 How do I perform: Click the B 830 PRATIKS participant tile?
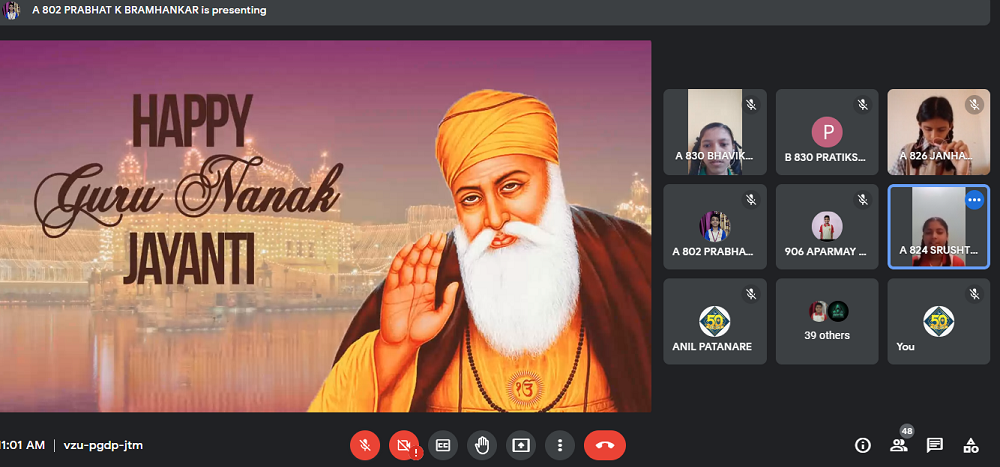pyautogui.click(x=827, y=131)
